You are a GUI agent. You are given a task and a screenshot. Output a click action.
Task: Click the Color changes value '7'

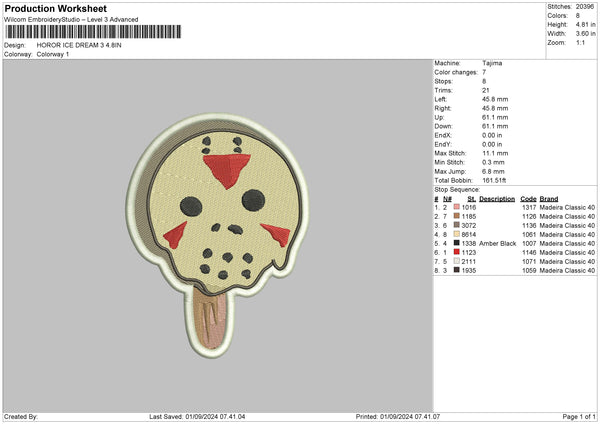click(484, 72)
